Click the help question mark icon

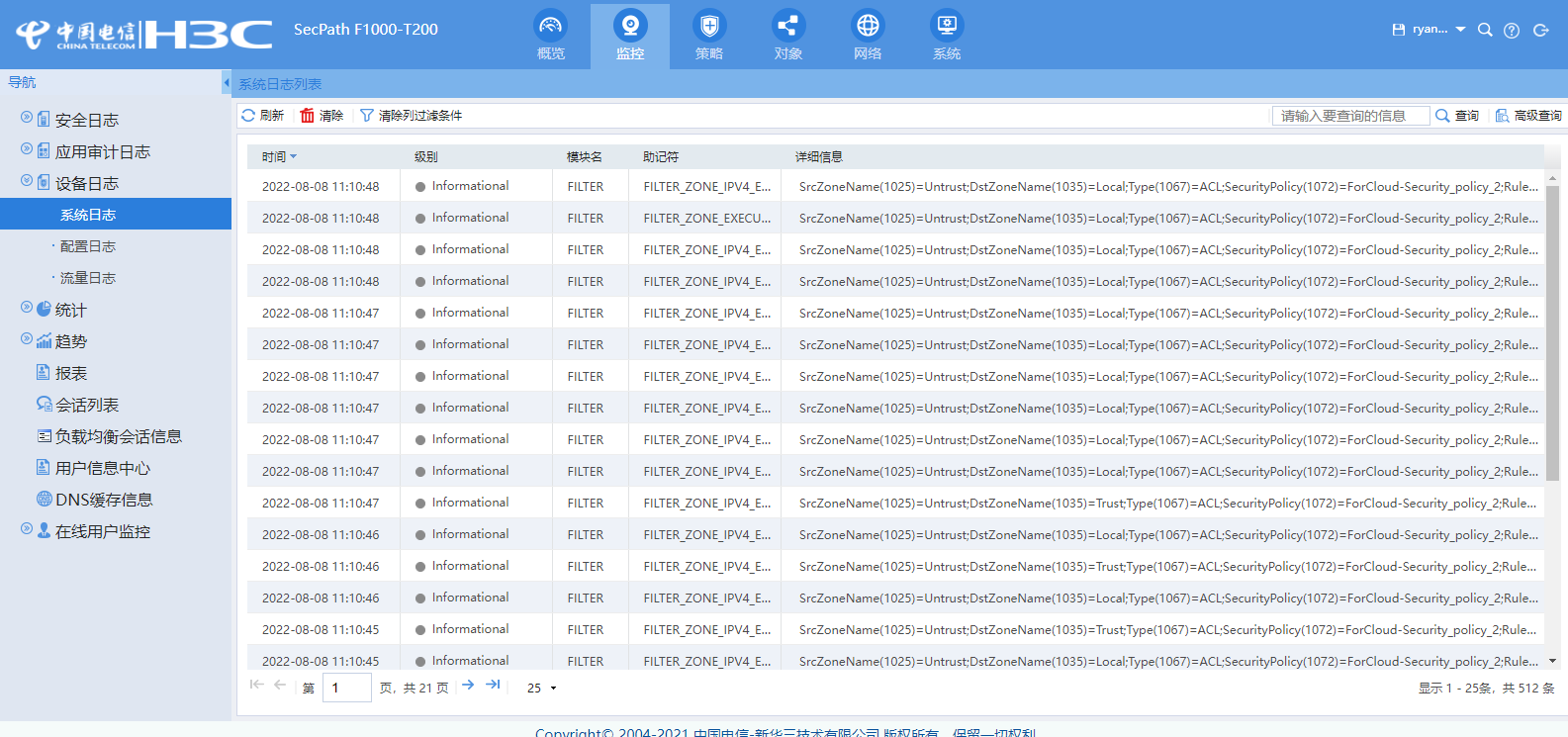click(1512, 31)
